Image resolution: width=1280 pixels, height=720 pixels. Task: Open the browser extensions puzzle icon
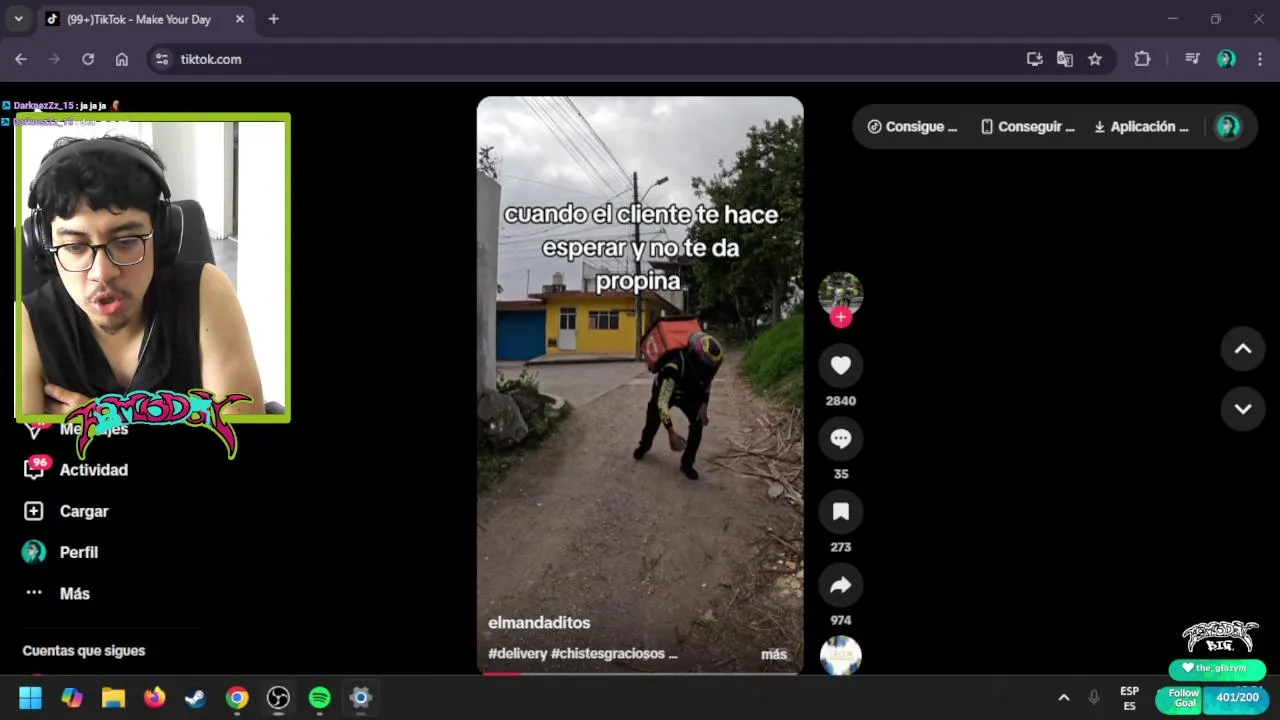[x=1142, y=59]
